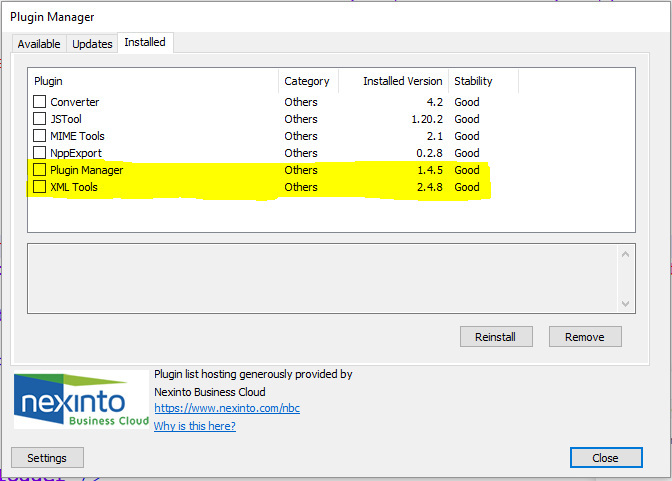Select the 'Converter' plugin name
The image size is (672, 481).
point(75,102)
